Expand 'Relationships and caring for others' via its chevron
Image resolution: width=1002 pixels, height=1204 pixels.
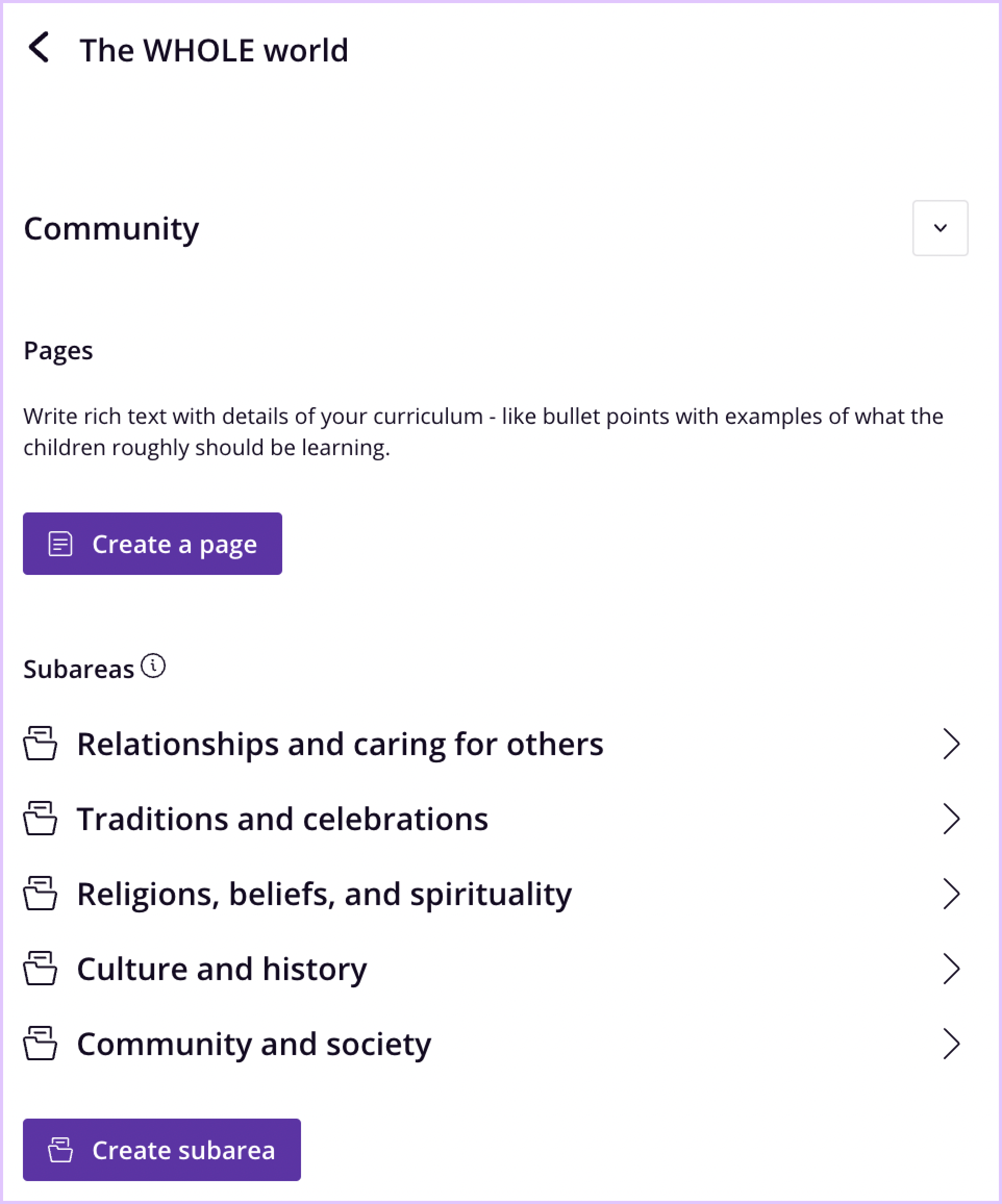pos(951,744)
